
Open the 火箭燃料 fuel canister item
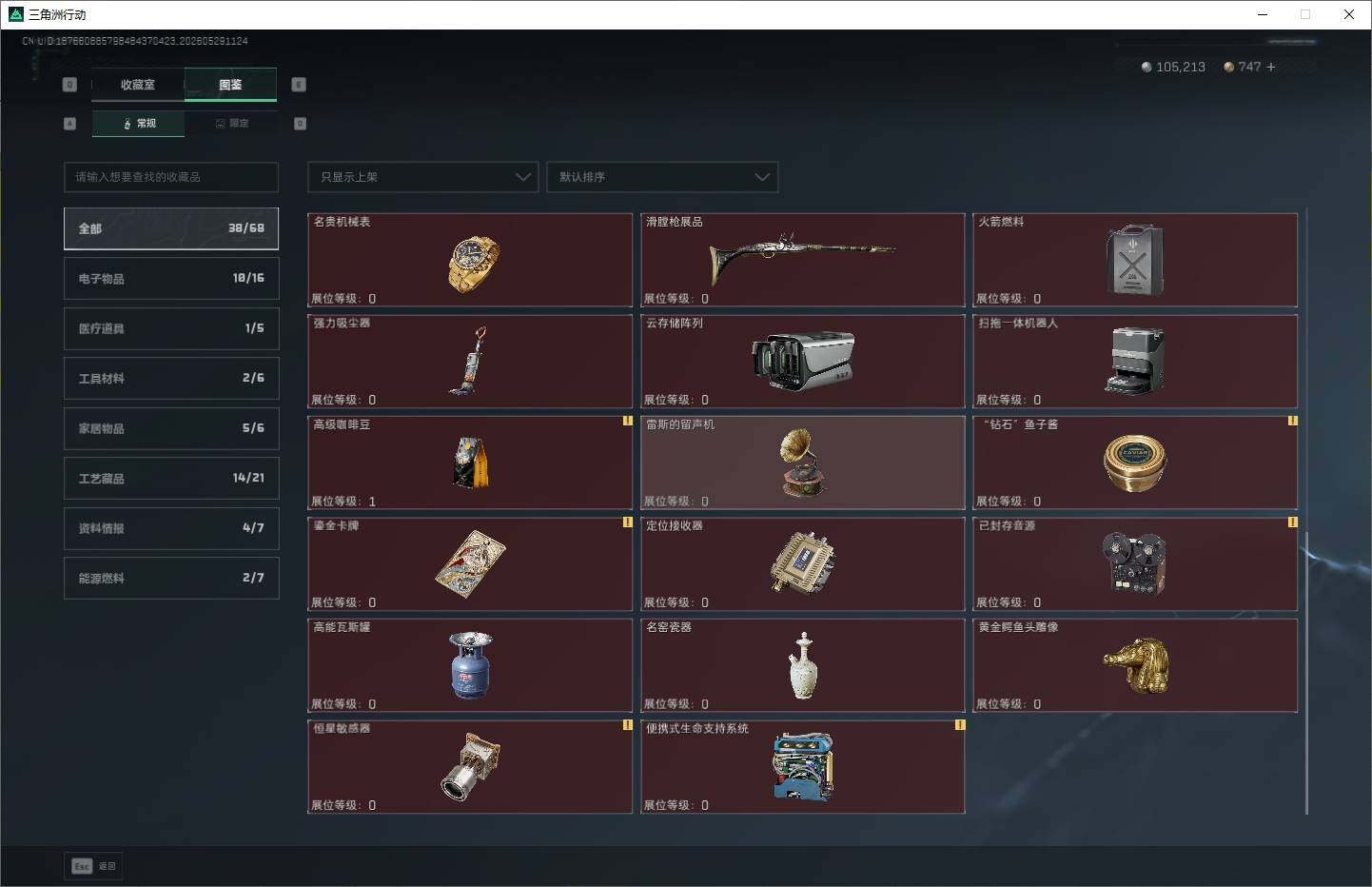coord(1135,260)
